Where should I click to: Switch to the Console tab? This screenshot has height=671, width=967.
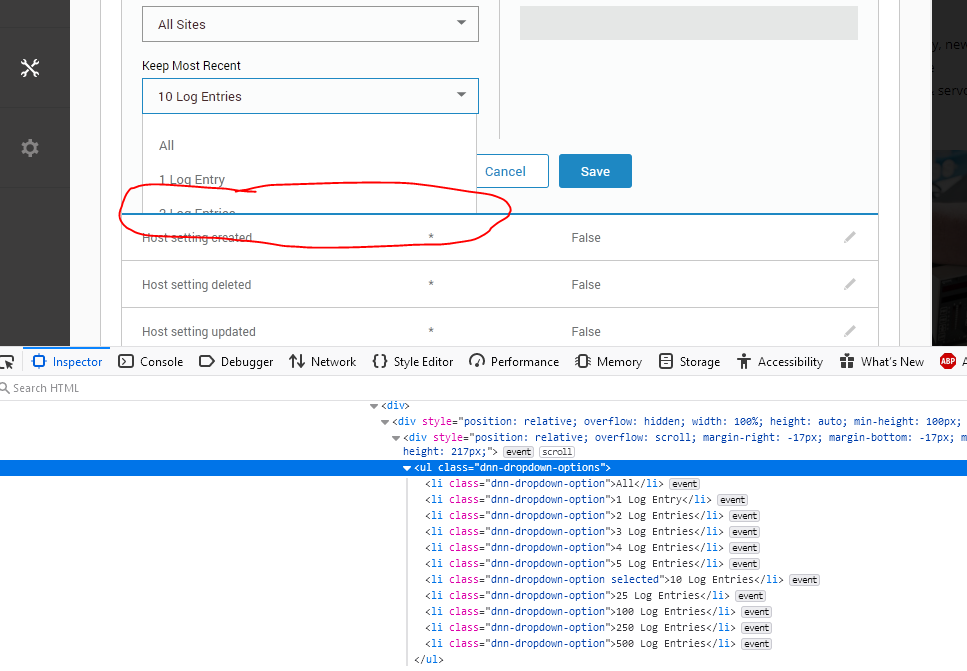(x=150, y=361)
